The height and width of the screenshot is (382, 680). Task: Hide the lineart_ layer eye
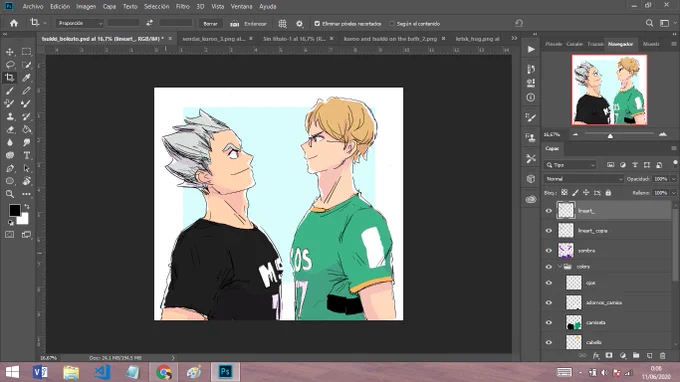[x=549, y=211]
